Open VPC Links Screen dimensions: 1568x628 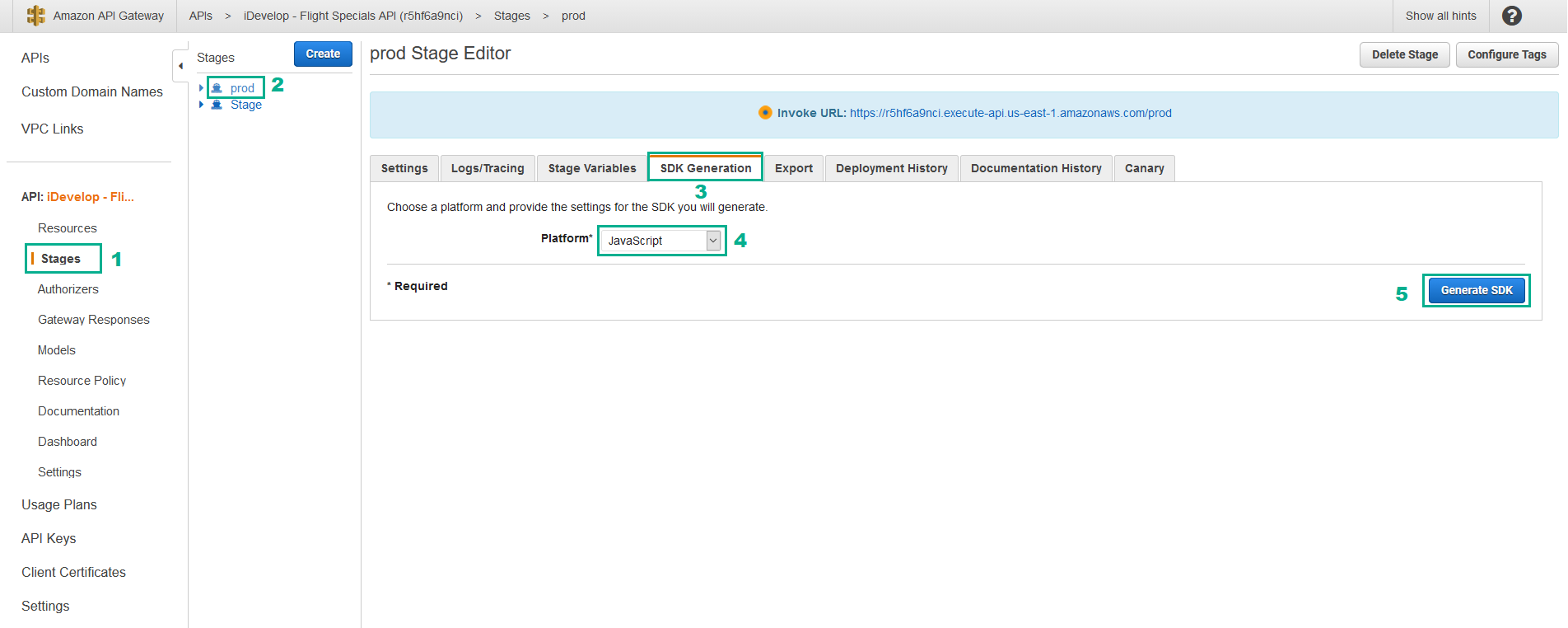tap(52, 129)
